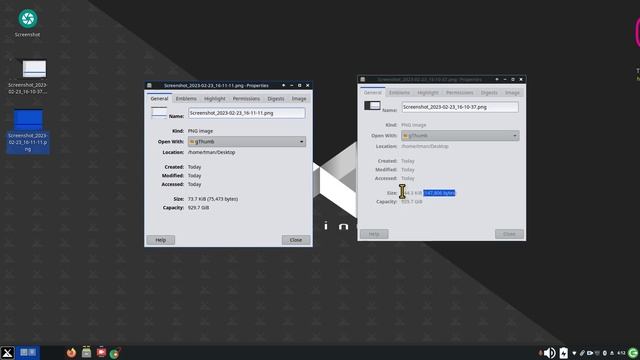Switch to Permissions tab in 16-11-11 Properties
This screenshot has width=640, height=360.
coord(246,99)
